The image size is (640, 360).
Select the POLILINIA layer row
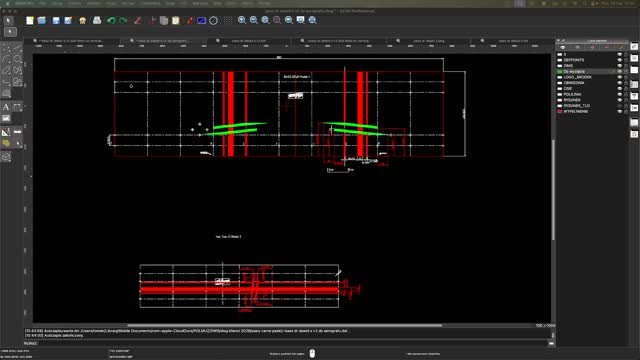pos(593,94)
